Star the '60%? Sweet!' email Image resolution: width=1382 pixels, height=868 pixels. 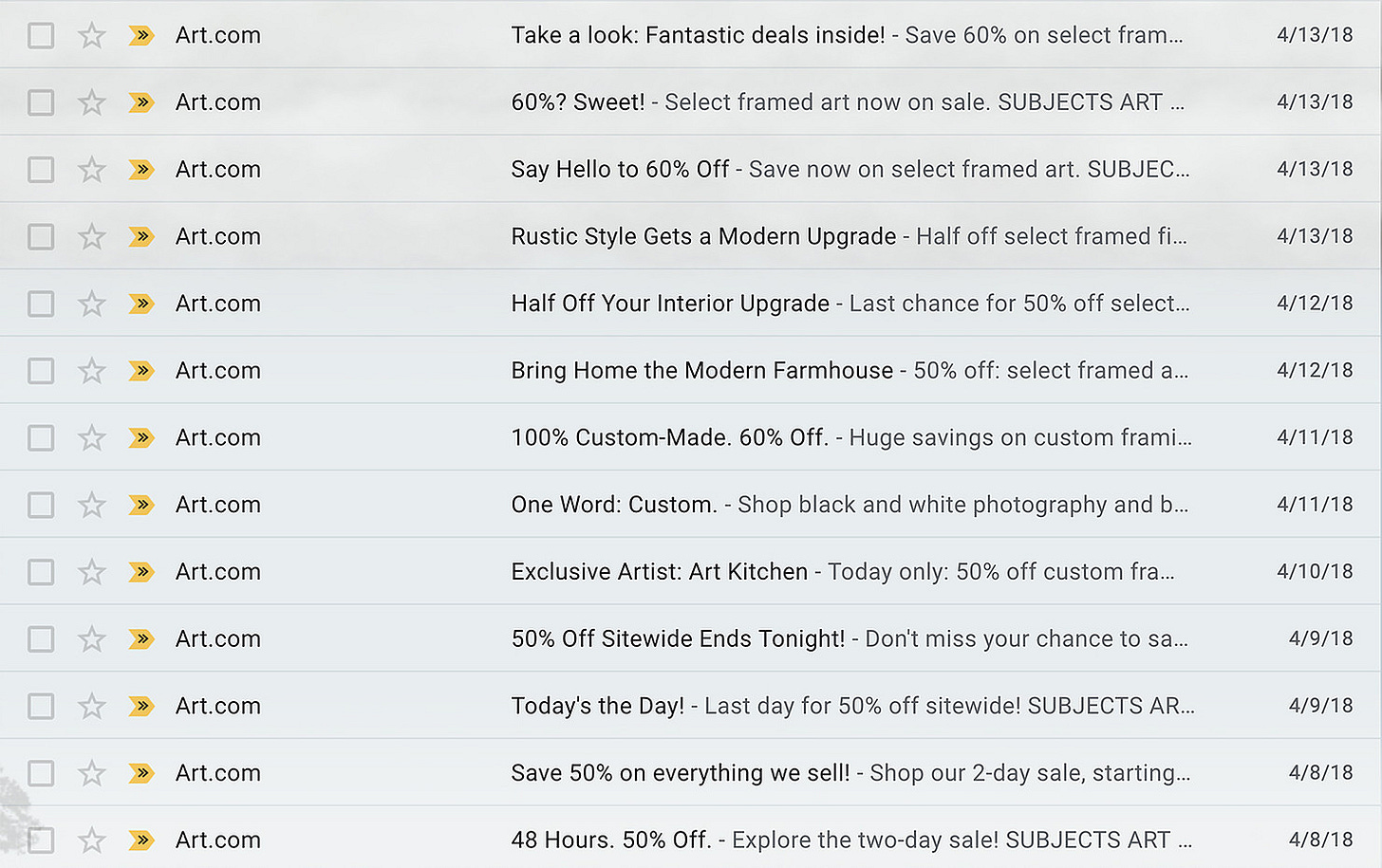(91, 102)
